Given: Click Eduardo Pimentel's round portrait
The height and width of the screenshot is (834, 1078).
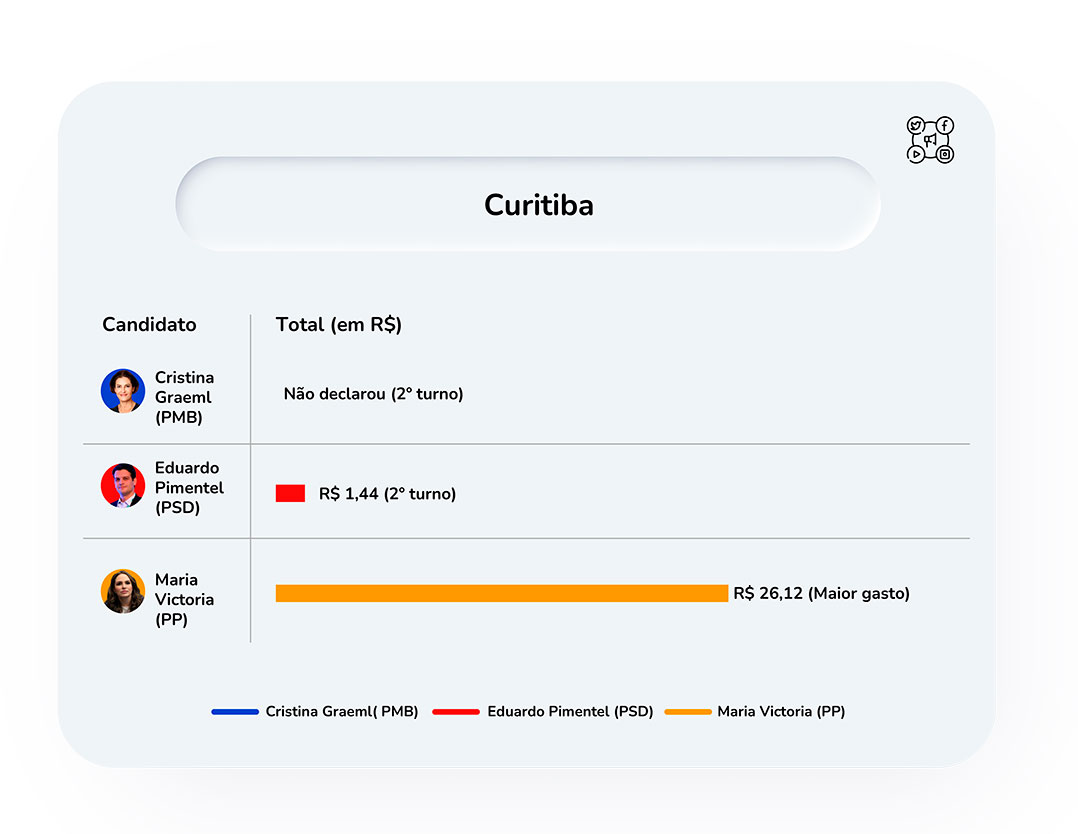Looking at the screenshot, I should coord(123,485).
